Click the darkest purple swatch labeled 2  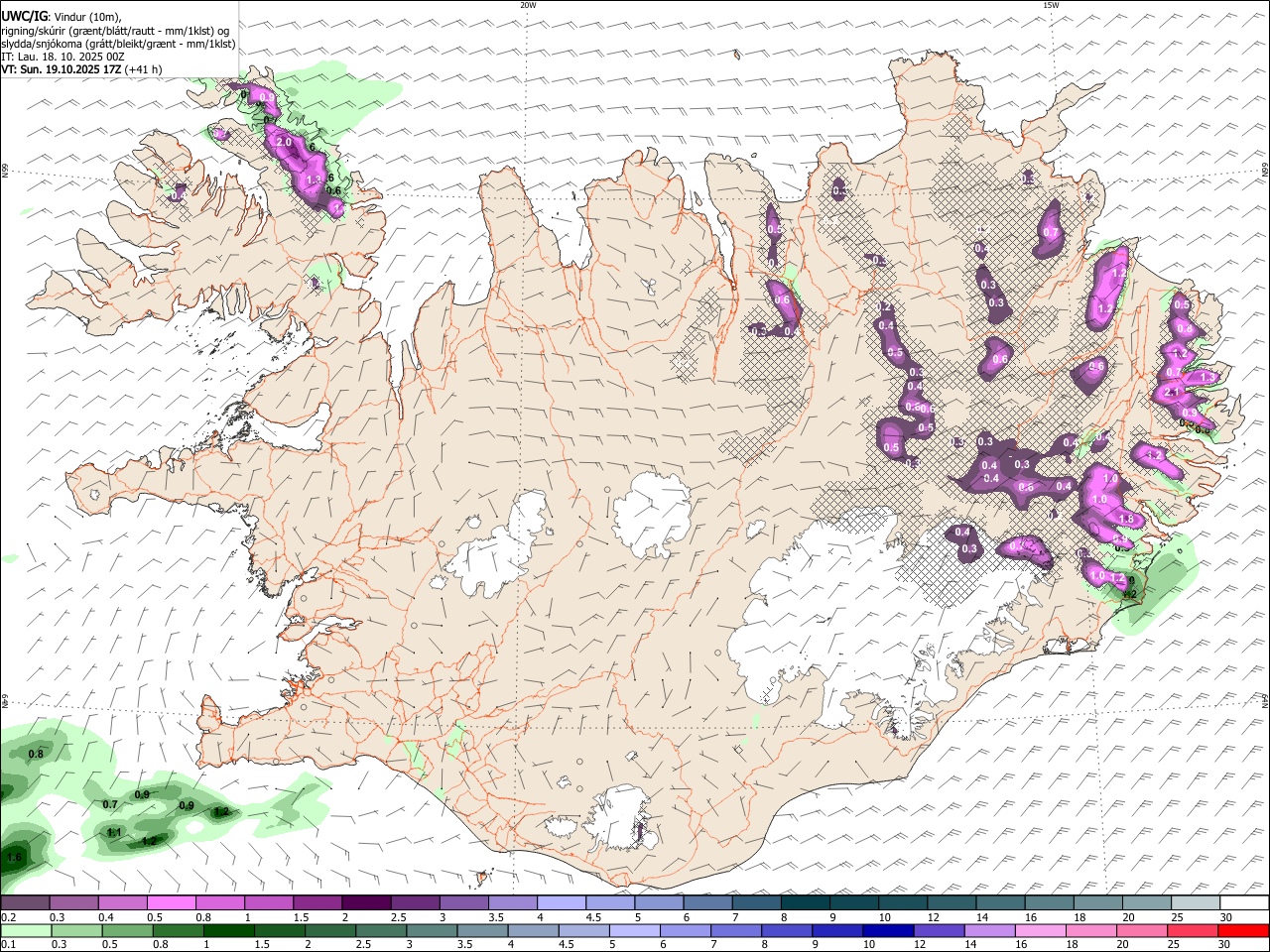[x=366, y=902]
